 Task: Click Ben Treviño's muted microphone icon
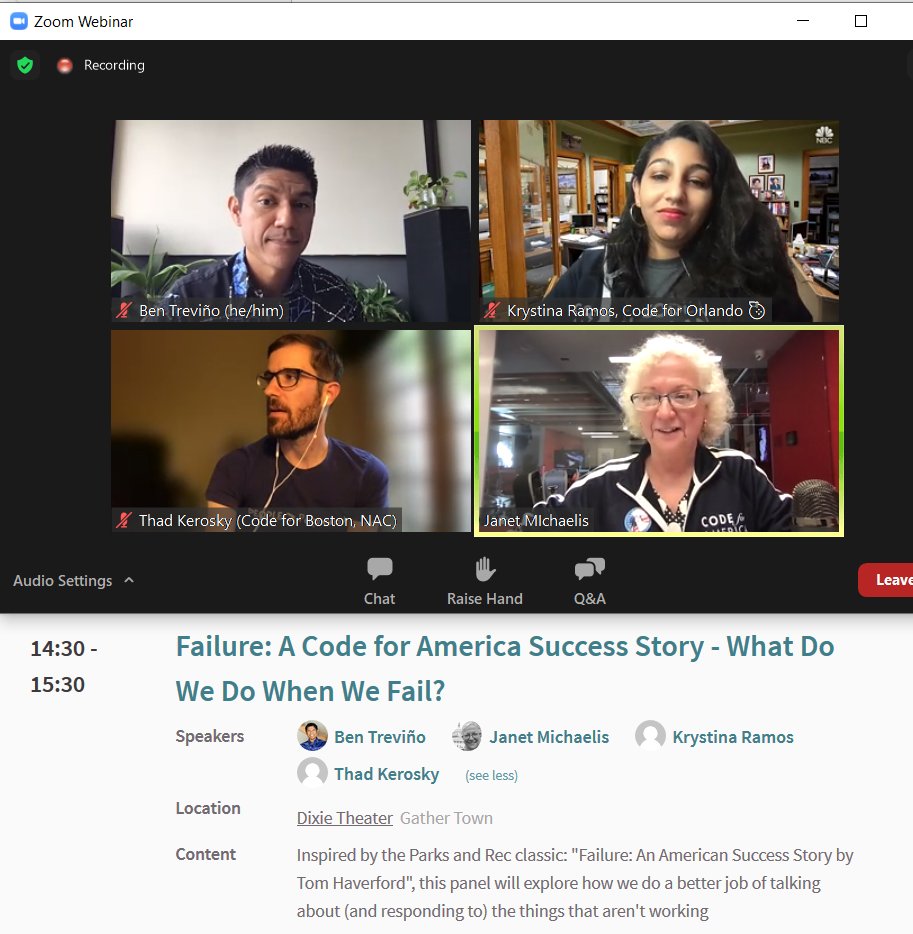124,310
